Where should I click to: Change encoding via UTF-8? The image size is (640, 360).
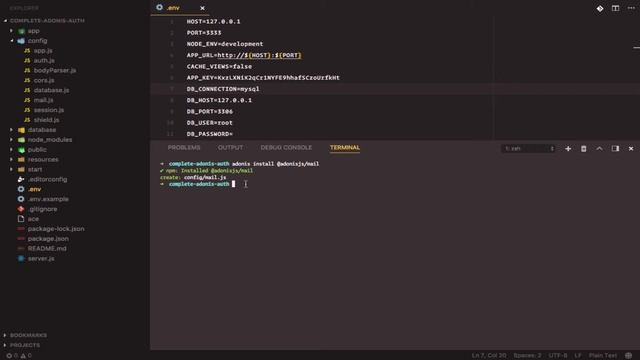(558, 356)
